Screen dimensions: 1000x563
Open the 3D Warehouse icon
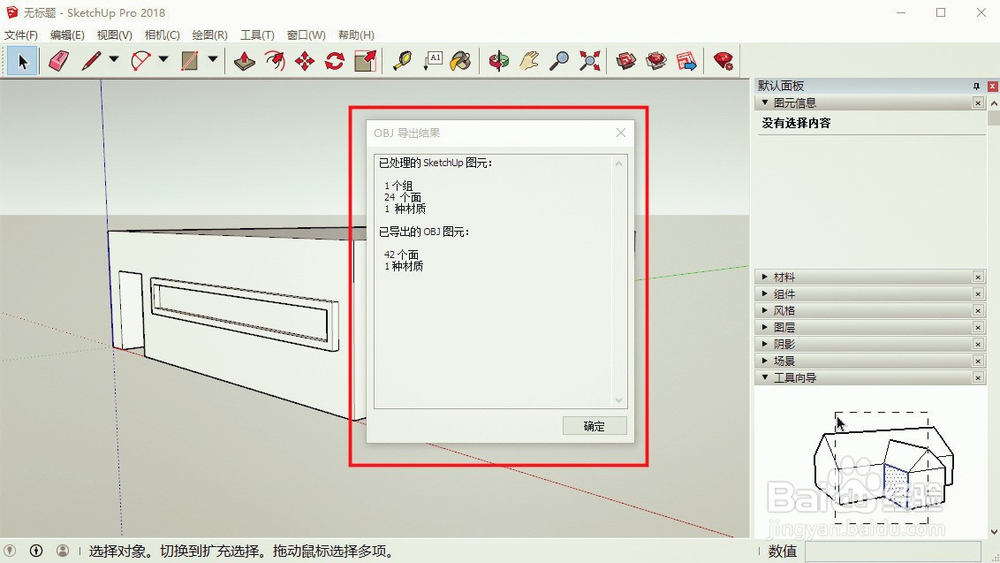[x=626, y=61]
